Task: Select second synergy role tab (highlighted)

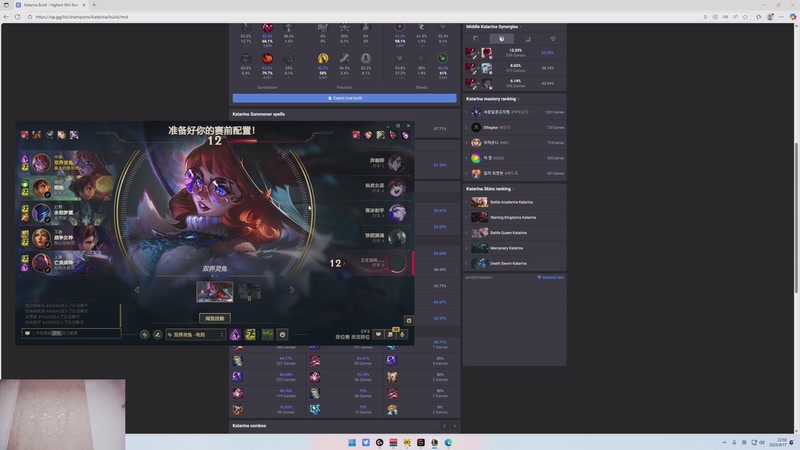Action: point(502,39)
